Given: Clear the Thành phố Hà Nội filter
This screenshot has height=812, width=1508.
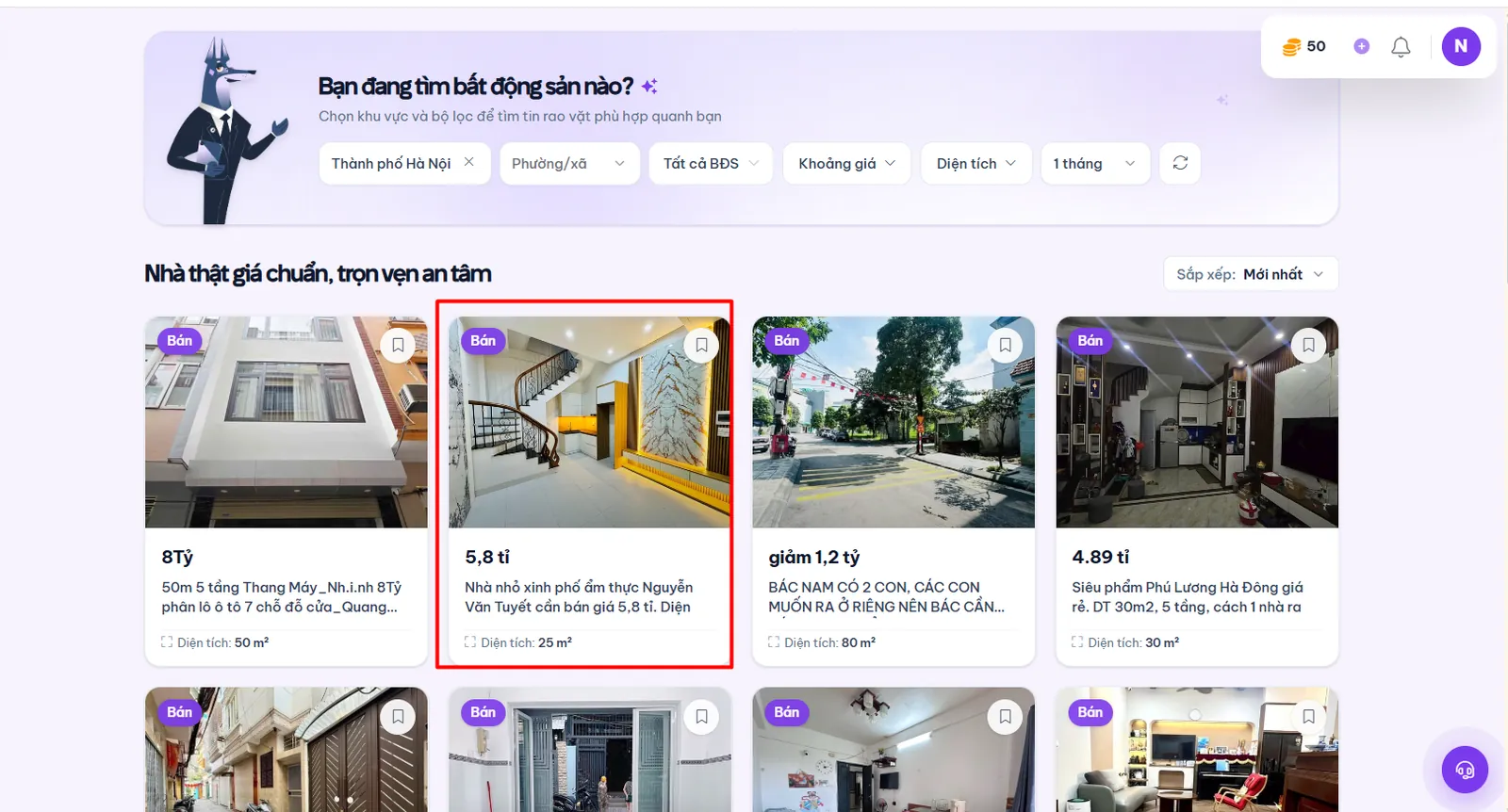Looking at the screenshot, I should click(x=469, y=162).
